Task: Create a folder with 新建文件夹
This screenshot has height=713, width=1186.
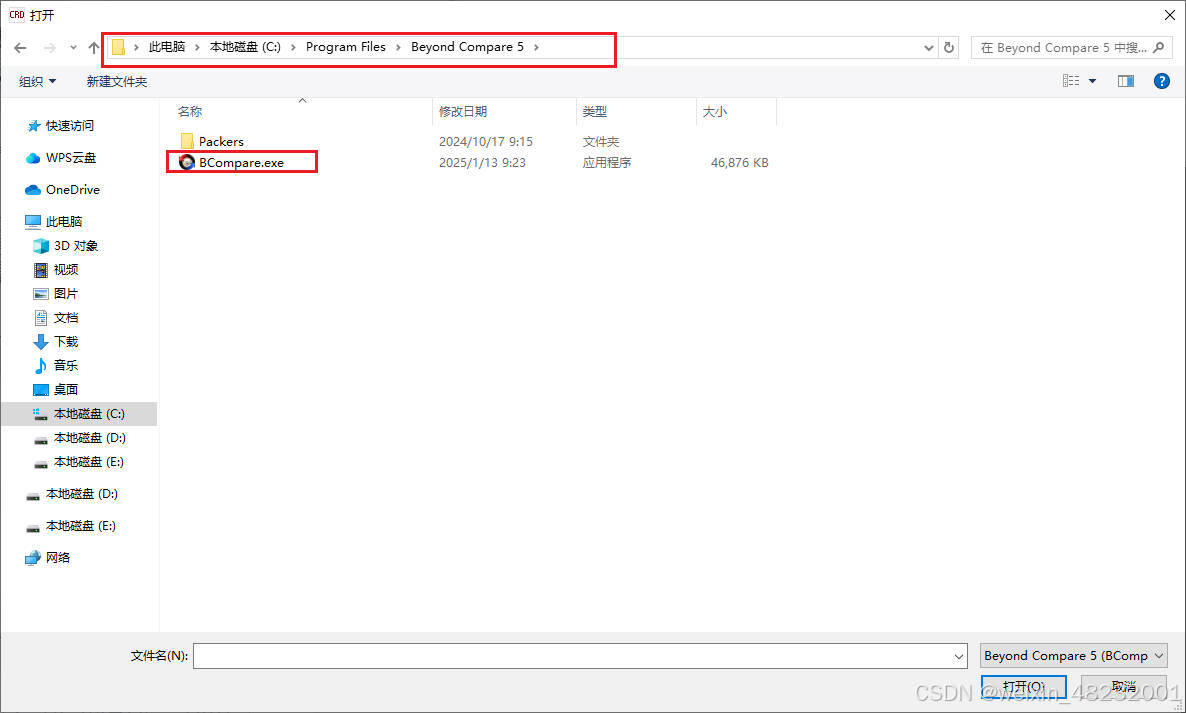Action: 116,82
